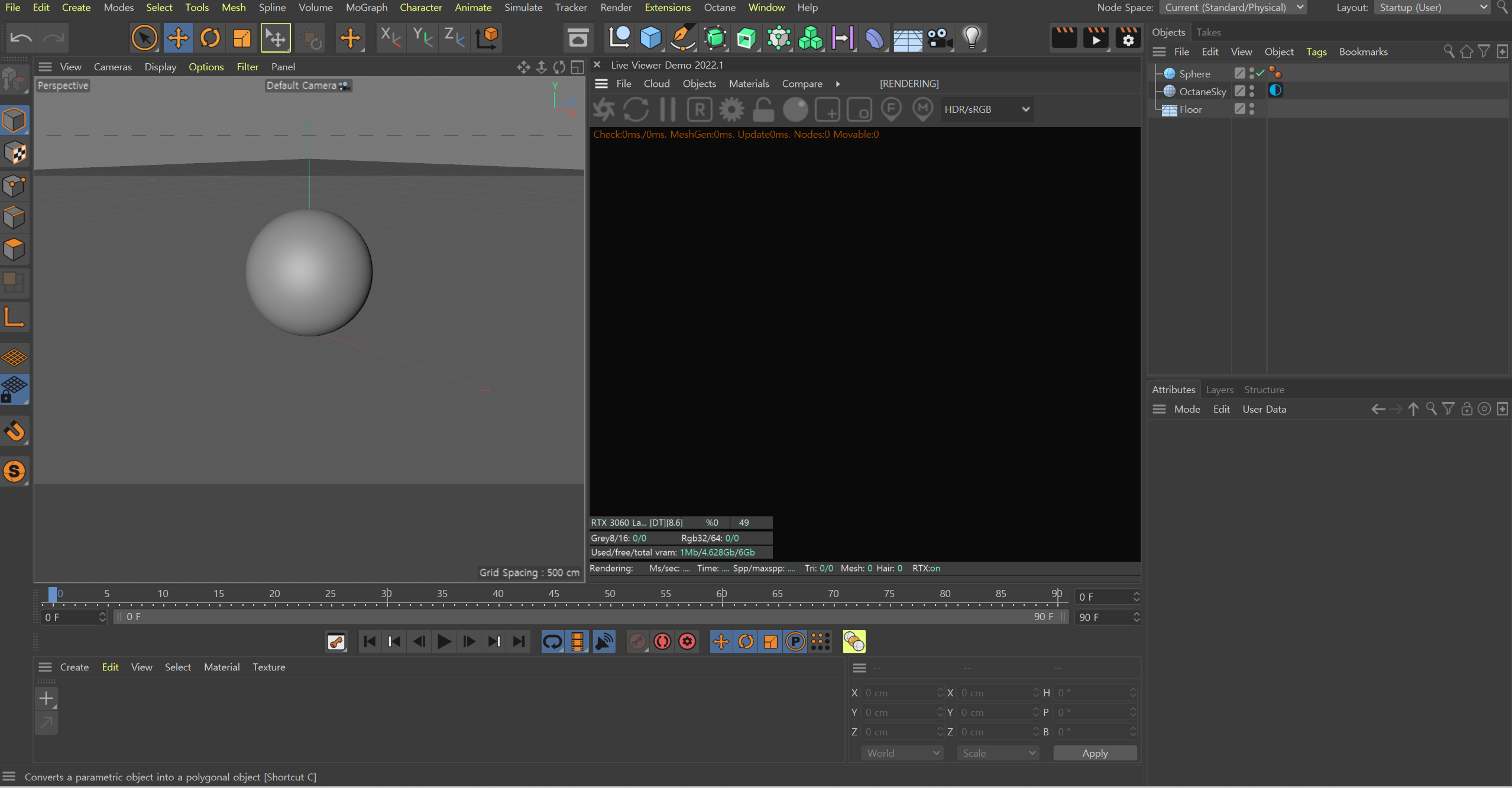This screenshot has width=1512, height=788.
Task: Click the Rotate tool icon
Action: pyautogui.click(x=210, y=37)
